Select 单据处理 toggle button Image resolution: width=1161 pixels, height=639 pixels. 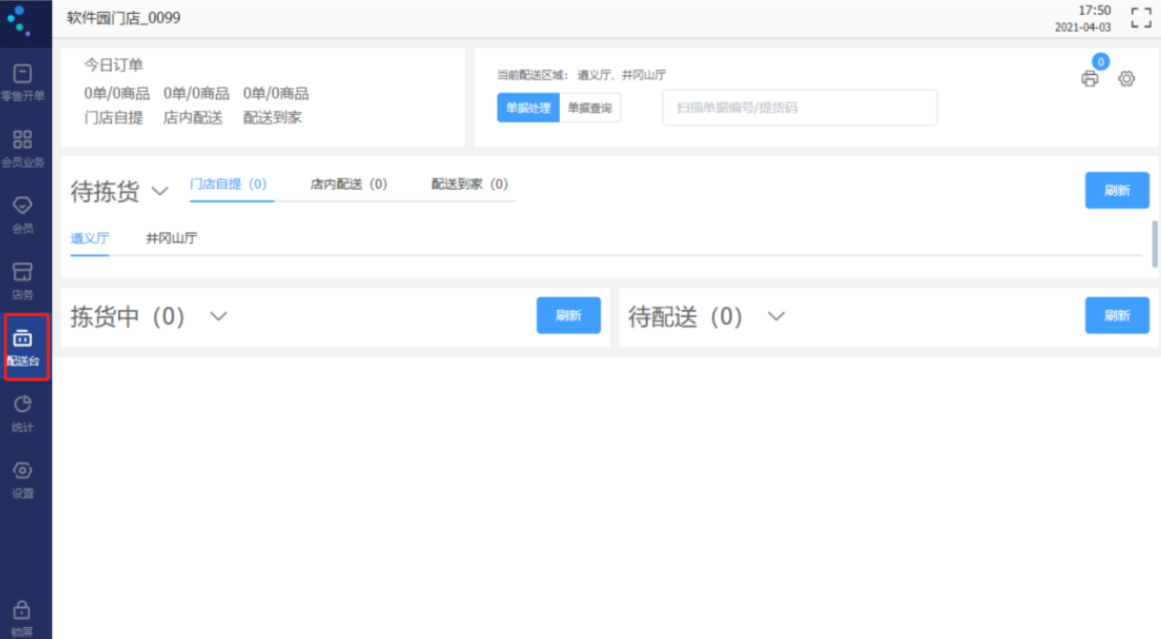(528, 108)
